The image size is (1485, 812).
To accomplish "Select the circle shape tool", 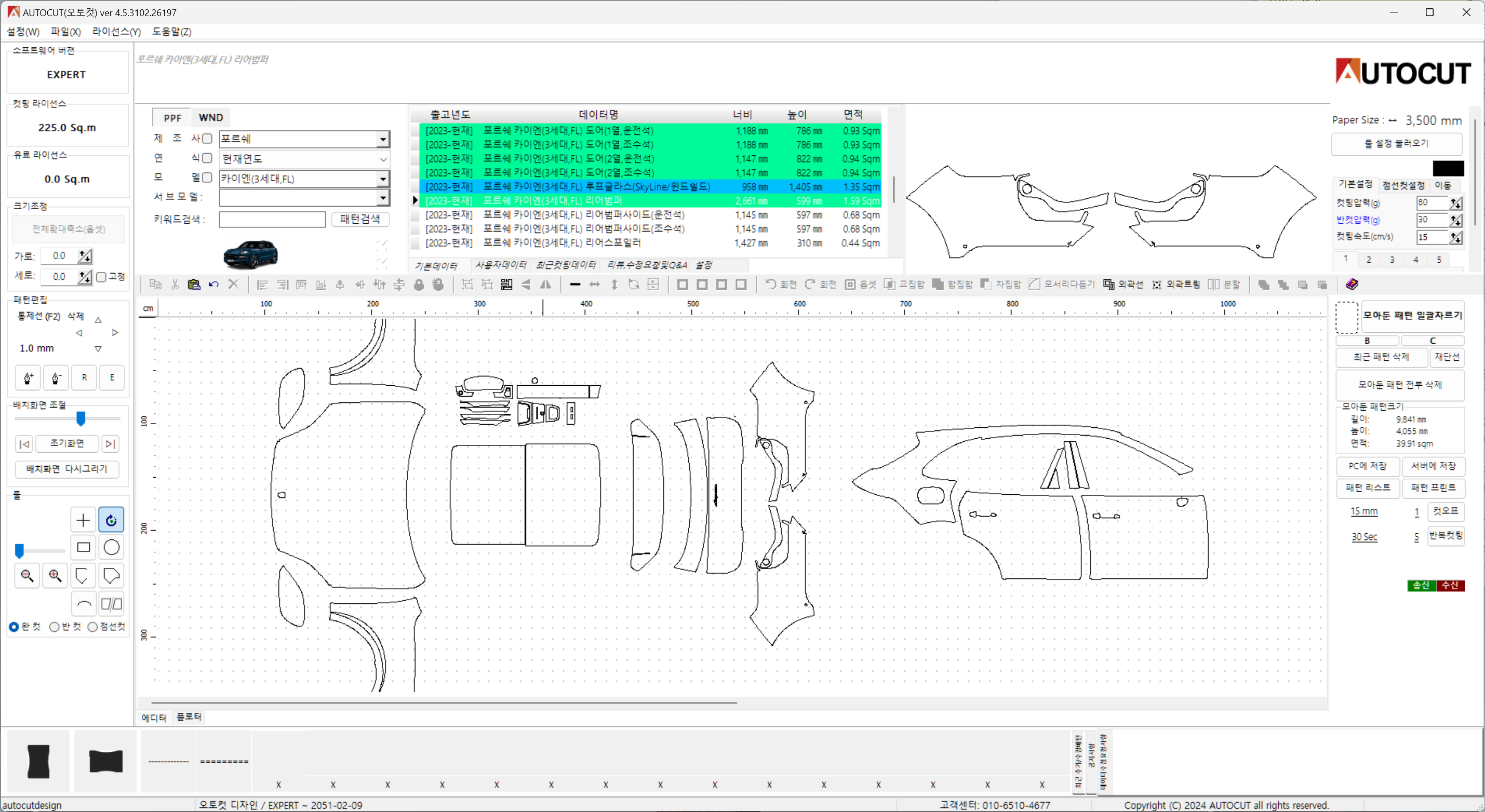I will tap(111, 548).
